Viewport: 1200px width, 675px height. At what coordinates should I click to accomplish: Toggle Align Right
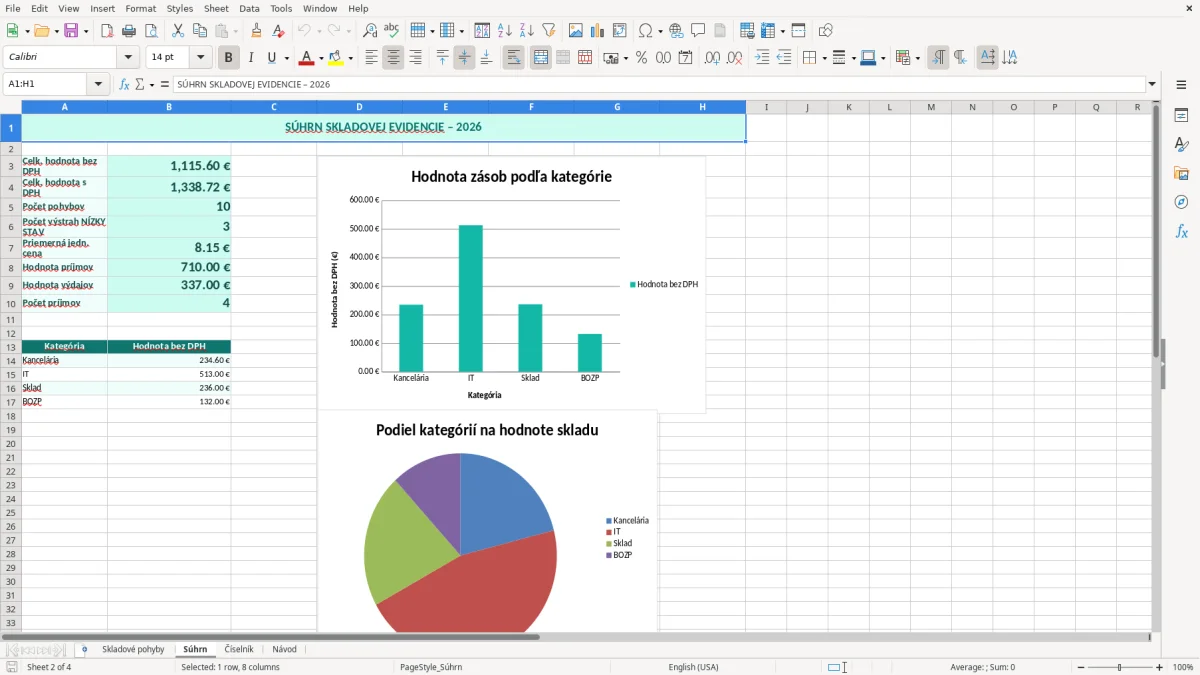[x=415, y=58]
